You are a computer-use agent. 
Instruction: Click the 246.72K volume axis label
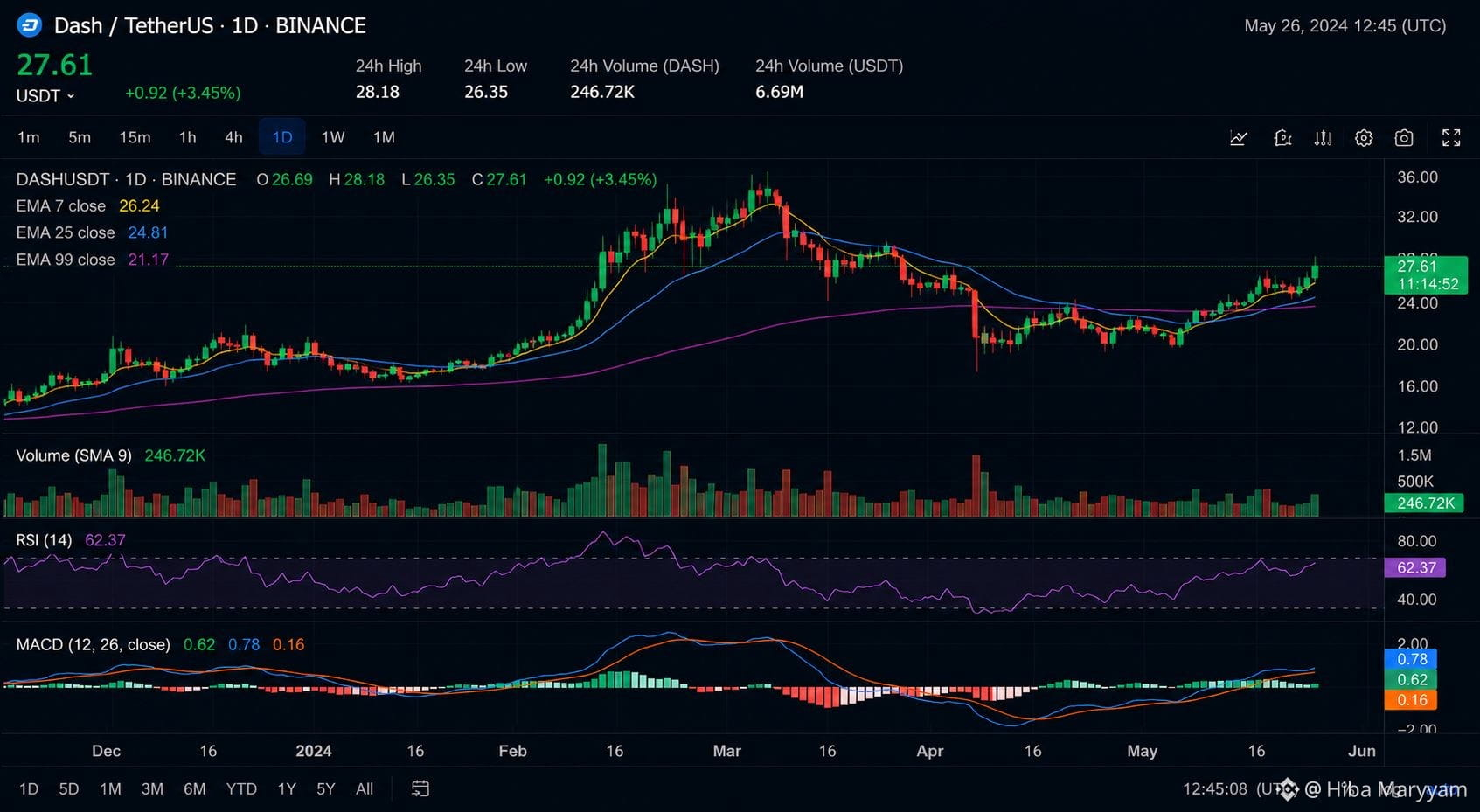pos(1425,503)
